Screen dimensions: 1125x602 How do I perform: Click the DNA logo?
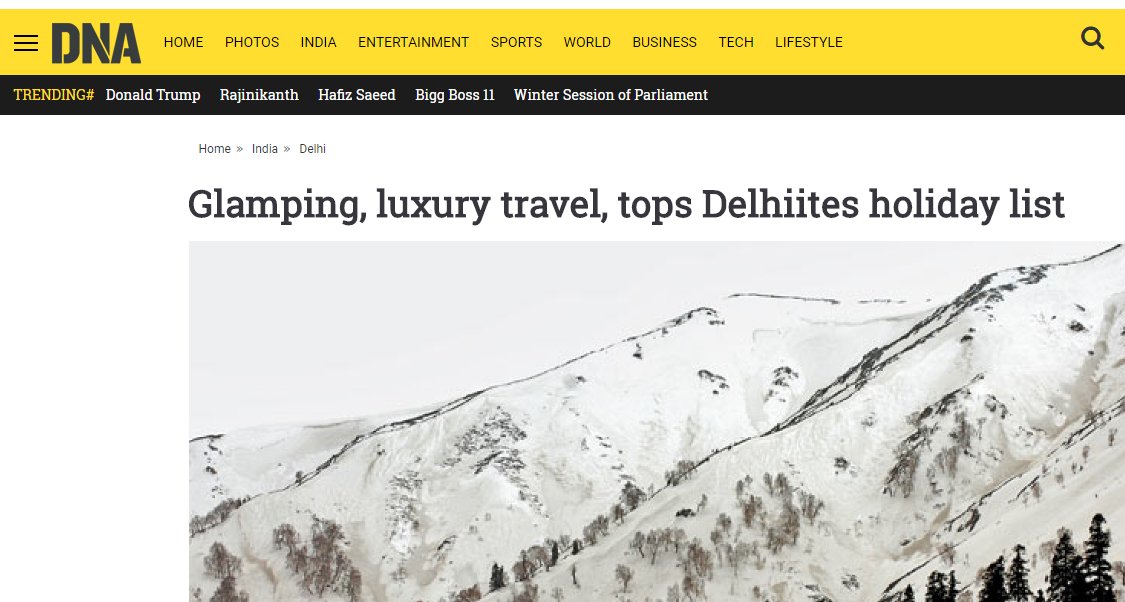(x=96, y=43)
